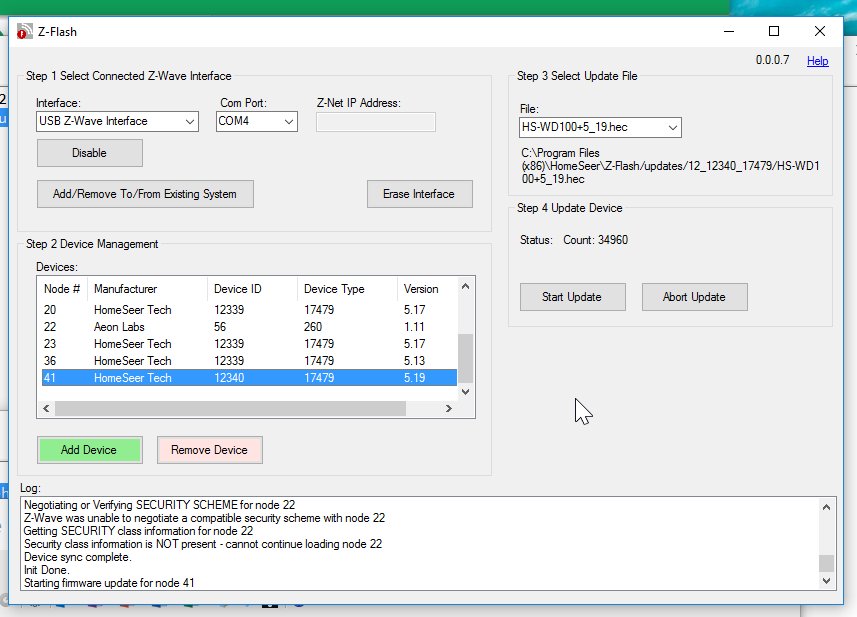The height and width of the screenshot is (617, 857).
Task: Click the Manufacturer column header
Action: [147, 289]
